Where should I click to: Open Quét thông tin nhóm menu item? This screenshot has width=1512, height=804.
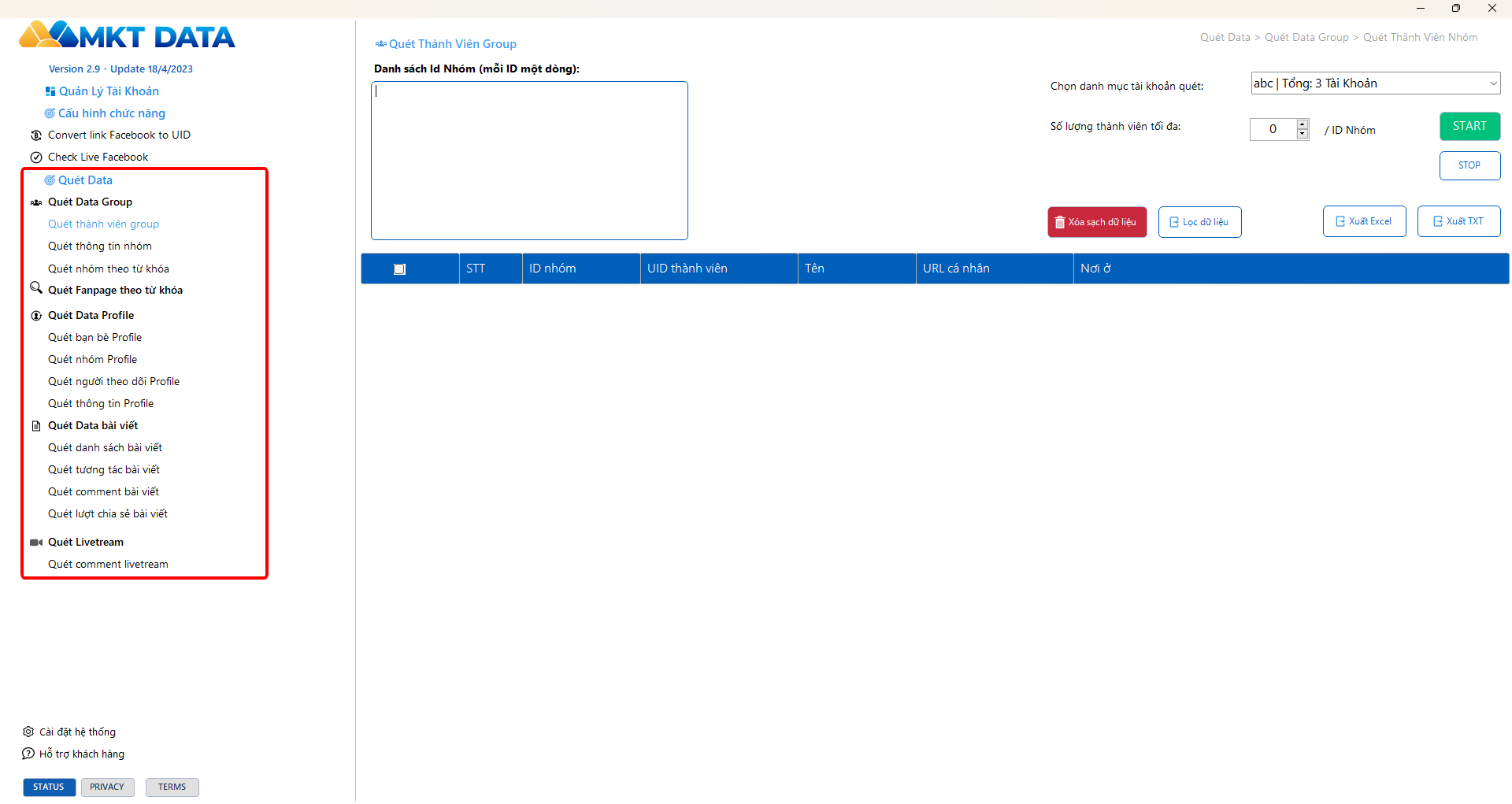click(100, 246)
